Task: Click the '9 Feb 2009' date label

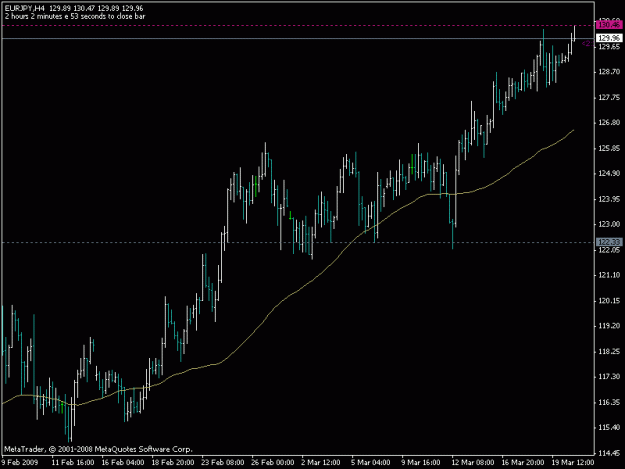Action: click(20, 463)
